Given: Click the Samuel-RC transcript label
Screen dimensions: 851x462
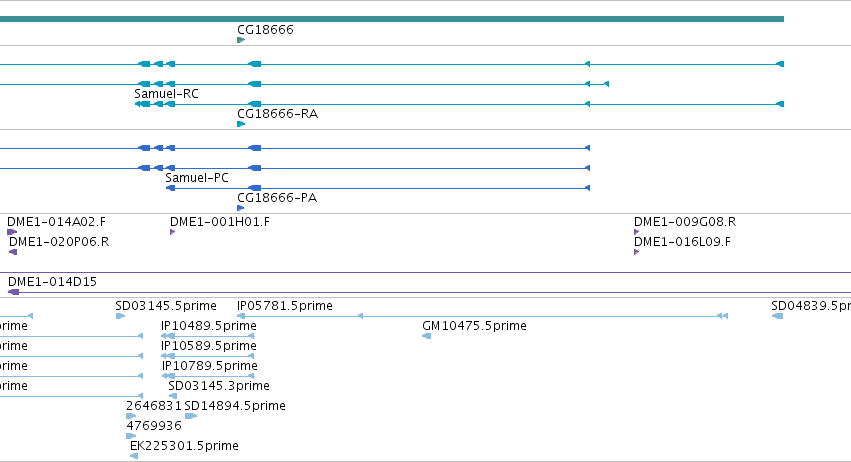Looking at the screenshot, I should click(166, 94).
